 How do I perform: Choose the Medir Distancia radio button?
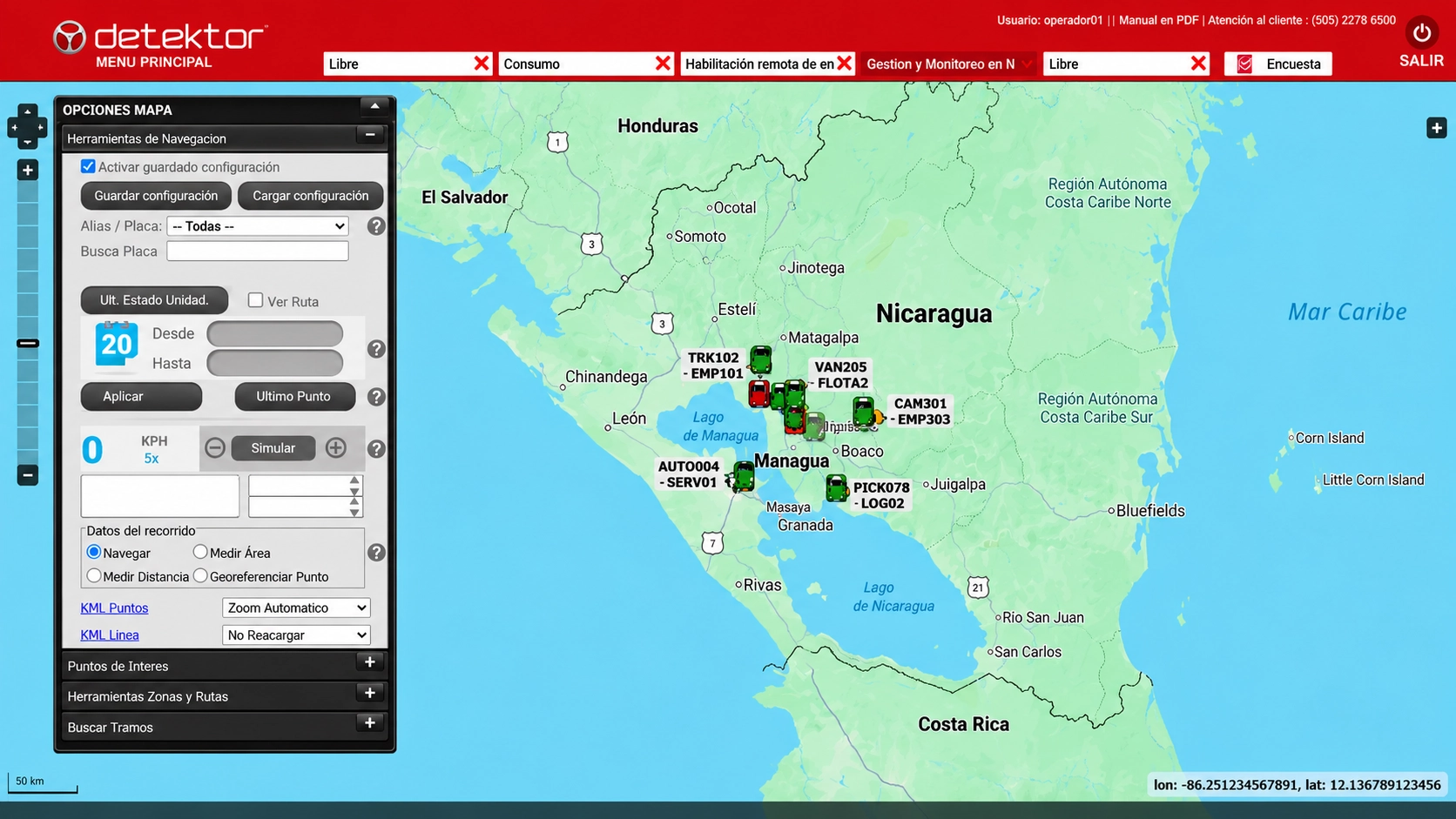94,575
